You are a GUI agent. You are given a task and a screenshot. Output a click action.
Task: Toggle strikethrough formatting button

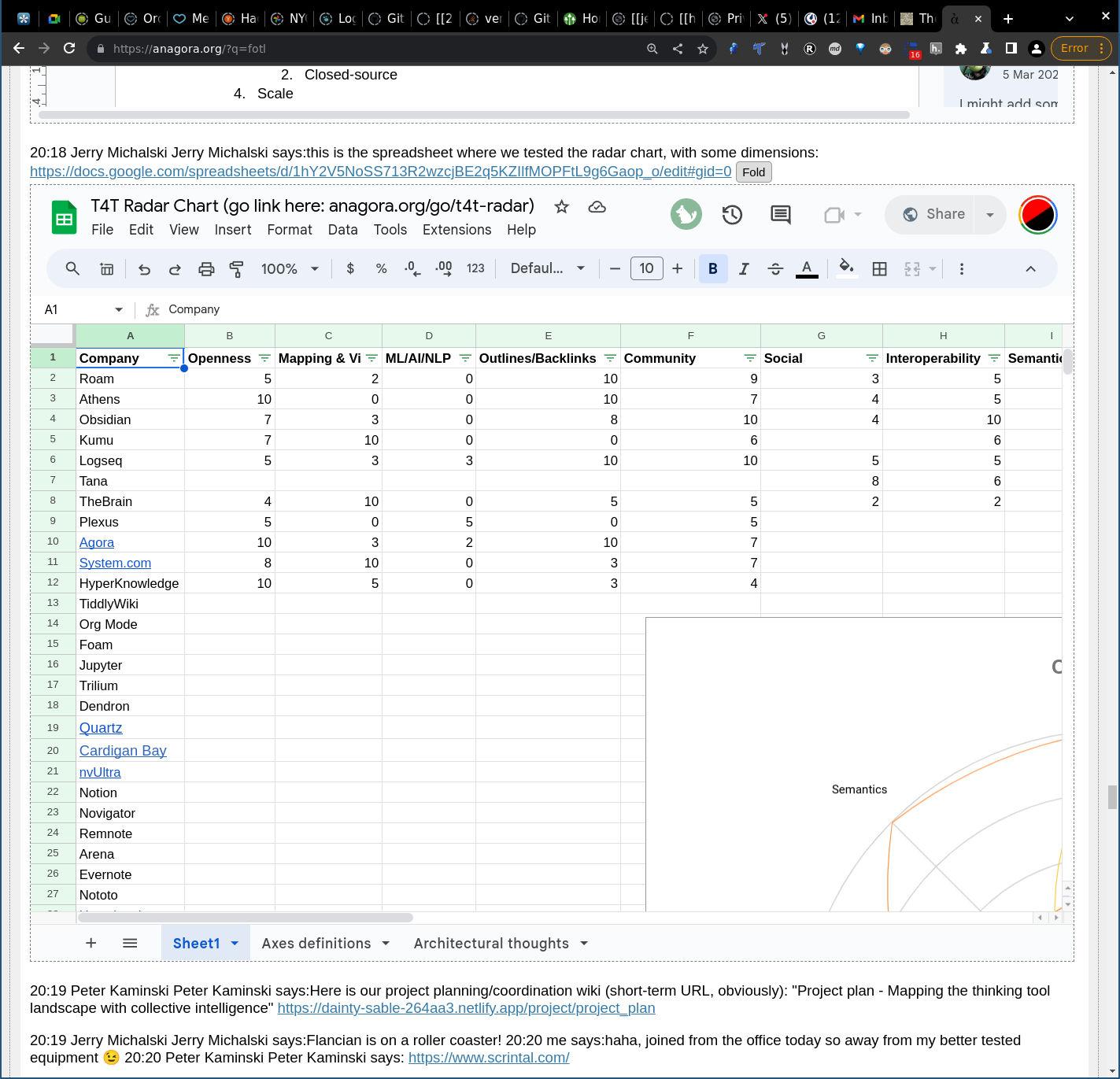tap(775, 269)
